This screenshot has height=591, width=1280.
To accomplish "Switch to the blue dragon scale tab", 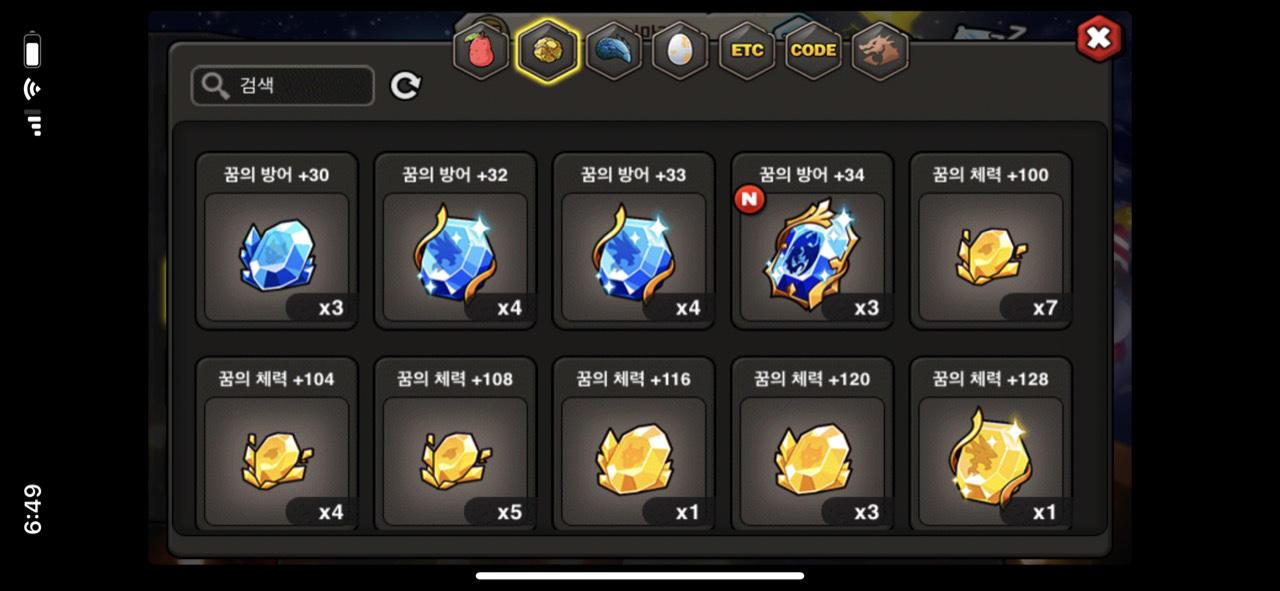I will (x=614, y=50).
